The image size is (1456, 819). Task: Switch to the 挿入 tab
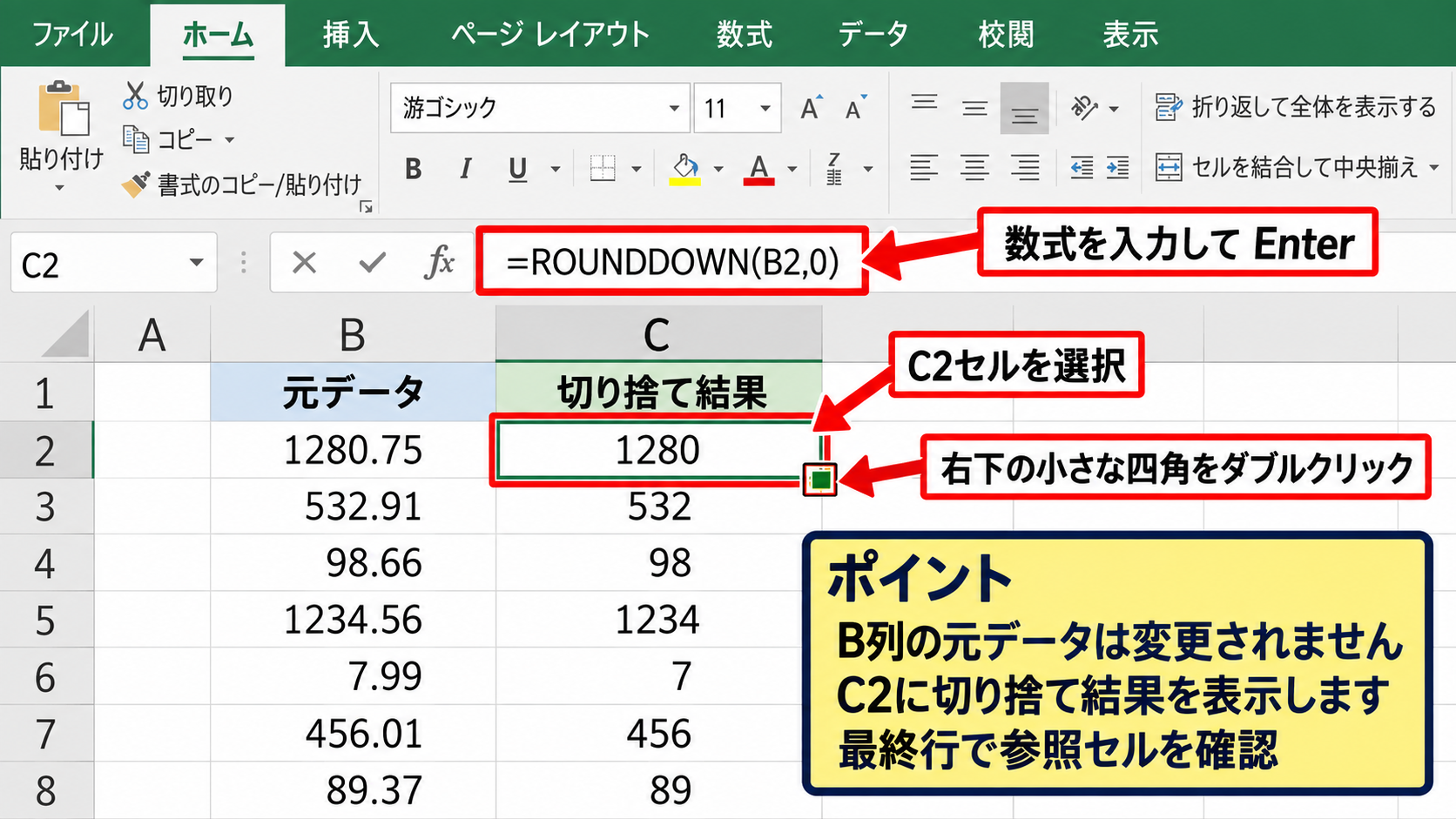(x=351, y=35)
